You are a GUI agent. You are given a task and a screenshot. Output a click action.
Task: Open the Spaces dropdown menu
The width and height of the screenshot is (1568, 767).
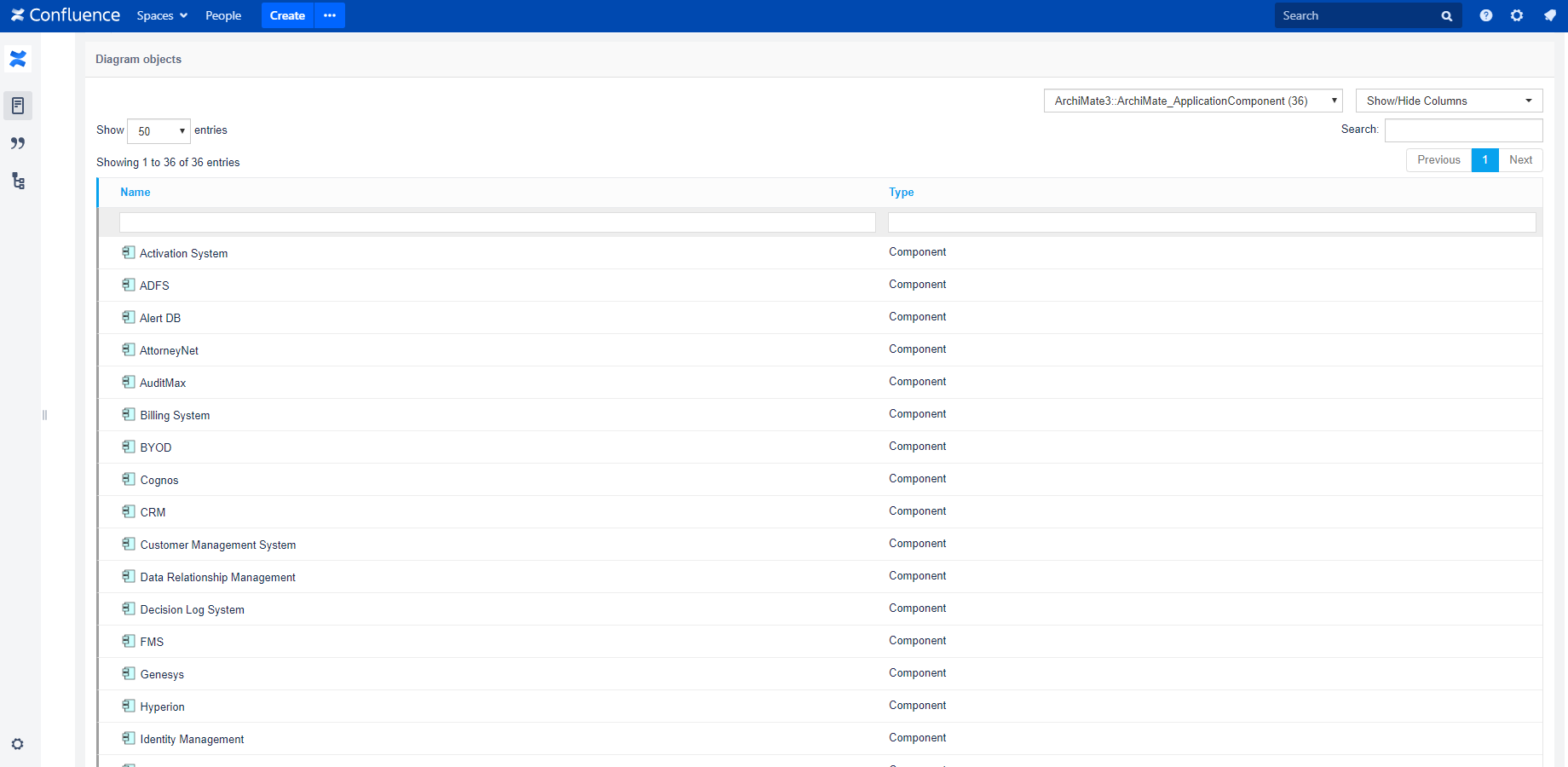point(162,15)
